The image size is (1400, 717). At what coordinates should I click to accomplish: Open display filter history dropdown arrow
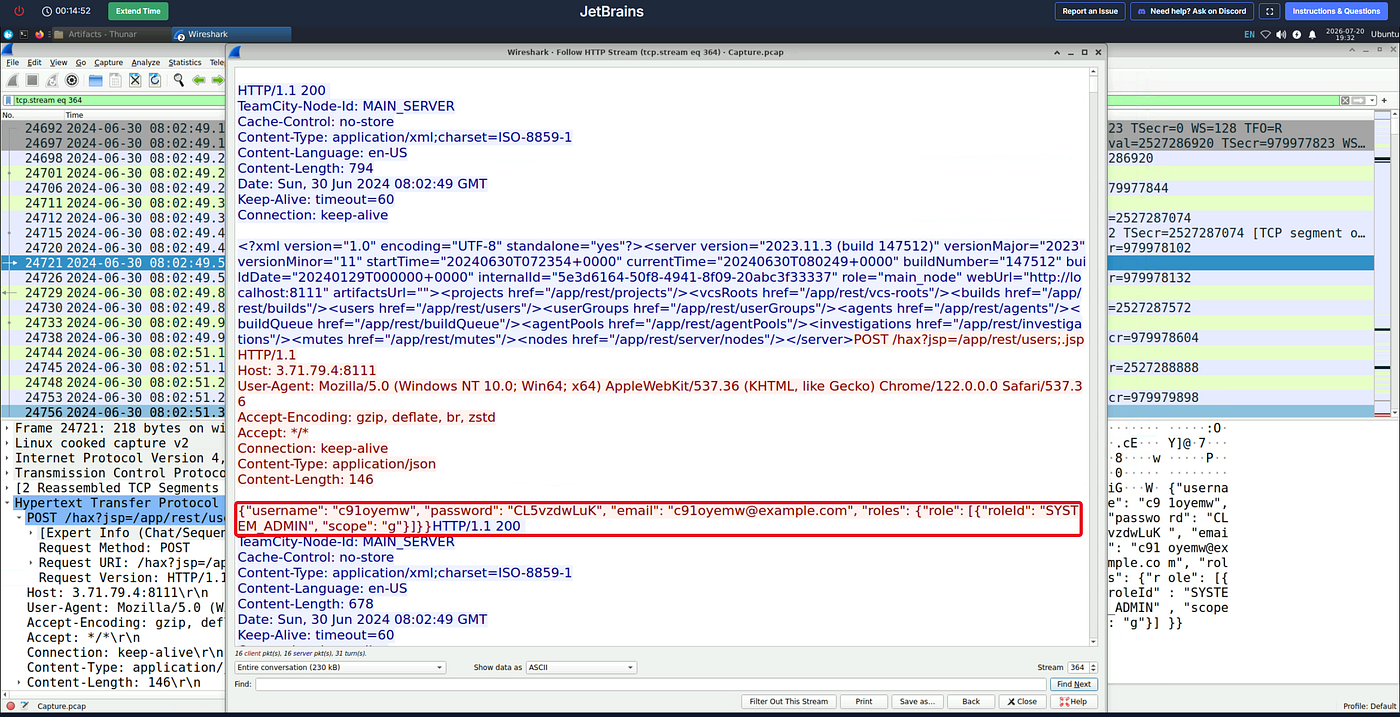[x=1373, y=100]
